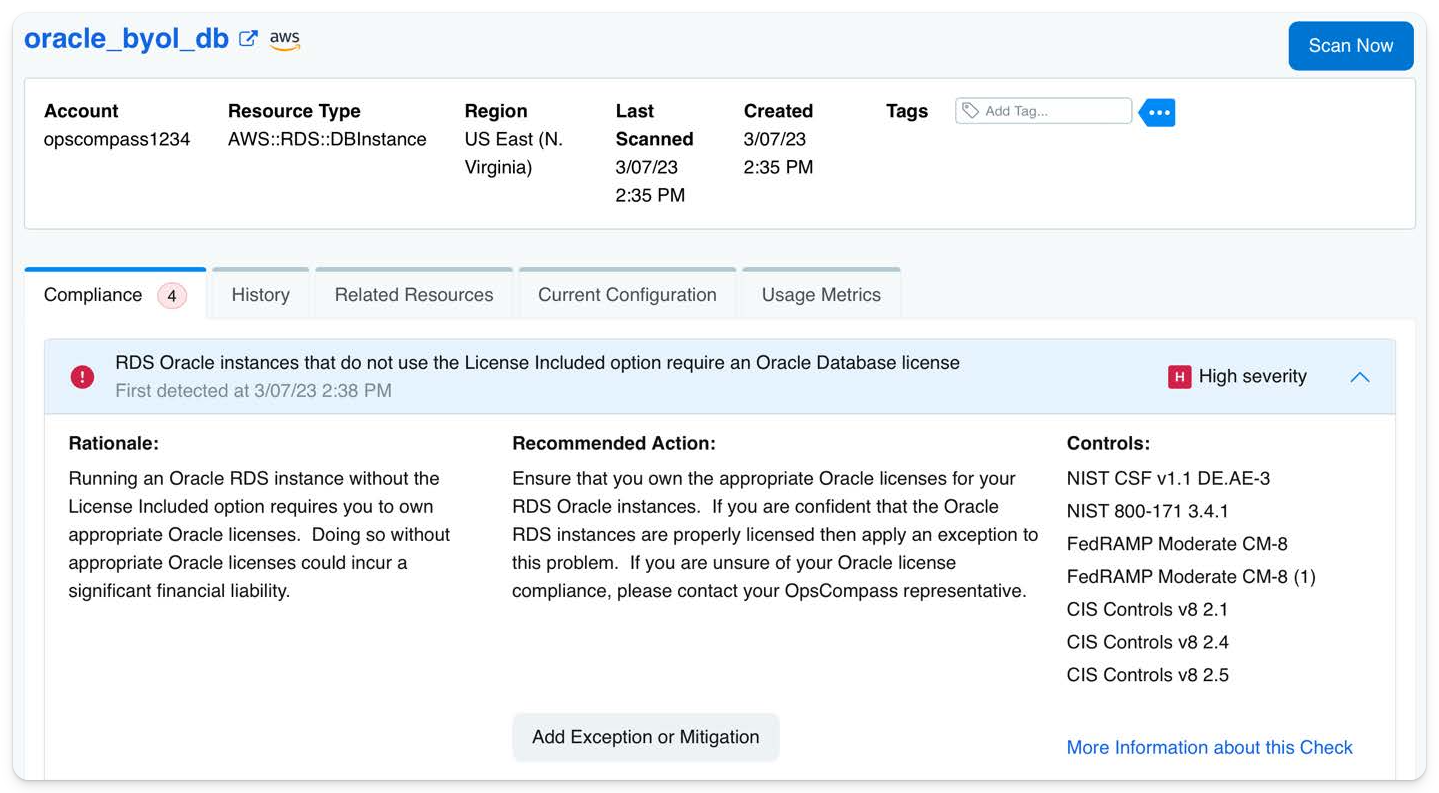The image size is (1439, 793).
Task: Switch to the Compliance tab
Action: 93,295
